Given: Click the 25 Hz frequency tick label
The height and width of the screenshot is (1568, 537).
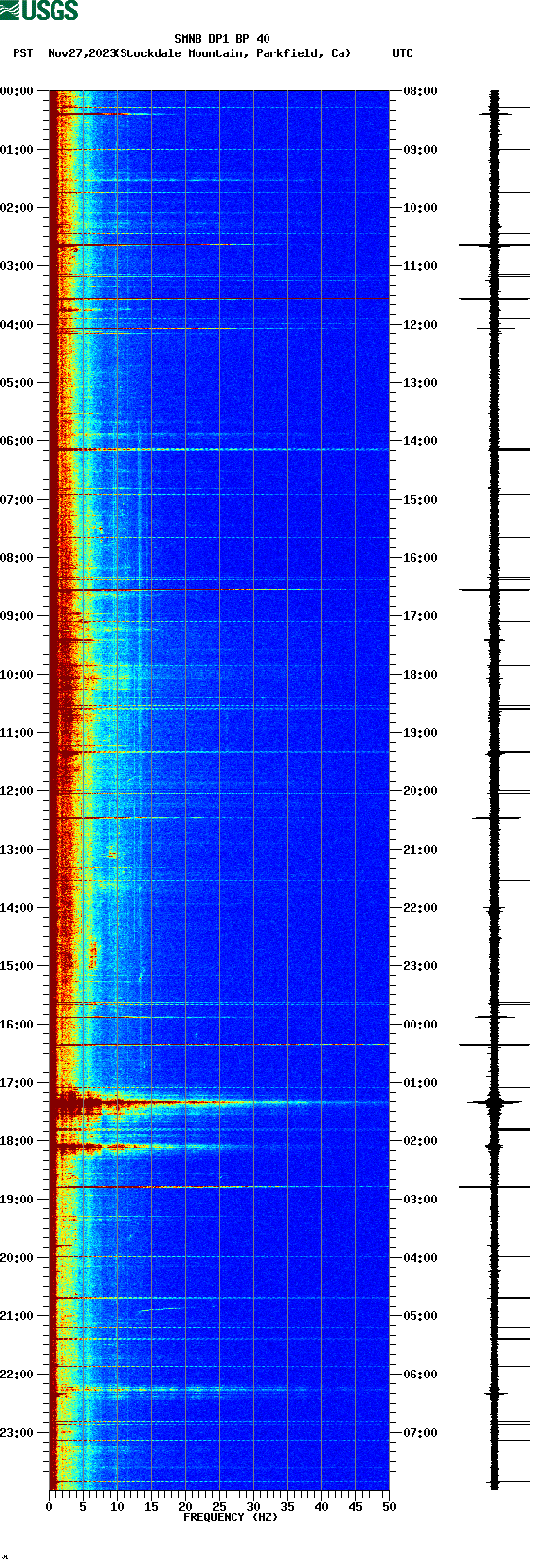Looking at the screenshot, I should click(x=219, y=1507).
